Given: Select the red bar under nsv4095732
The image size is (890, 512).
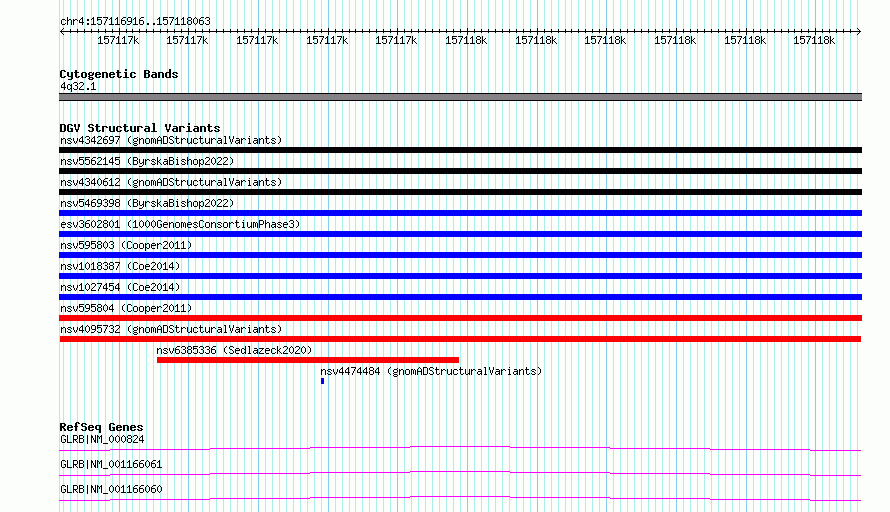Looking at the screenshot, I should pyautogui.click(x=460, y=339).
